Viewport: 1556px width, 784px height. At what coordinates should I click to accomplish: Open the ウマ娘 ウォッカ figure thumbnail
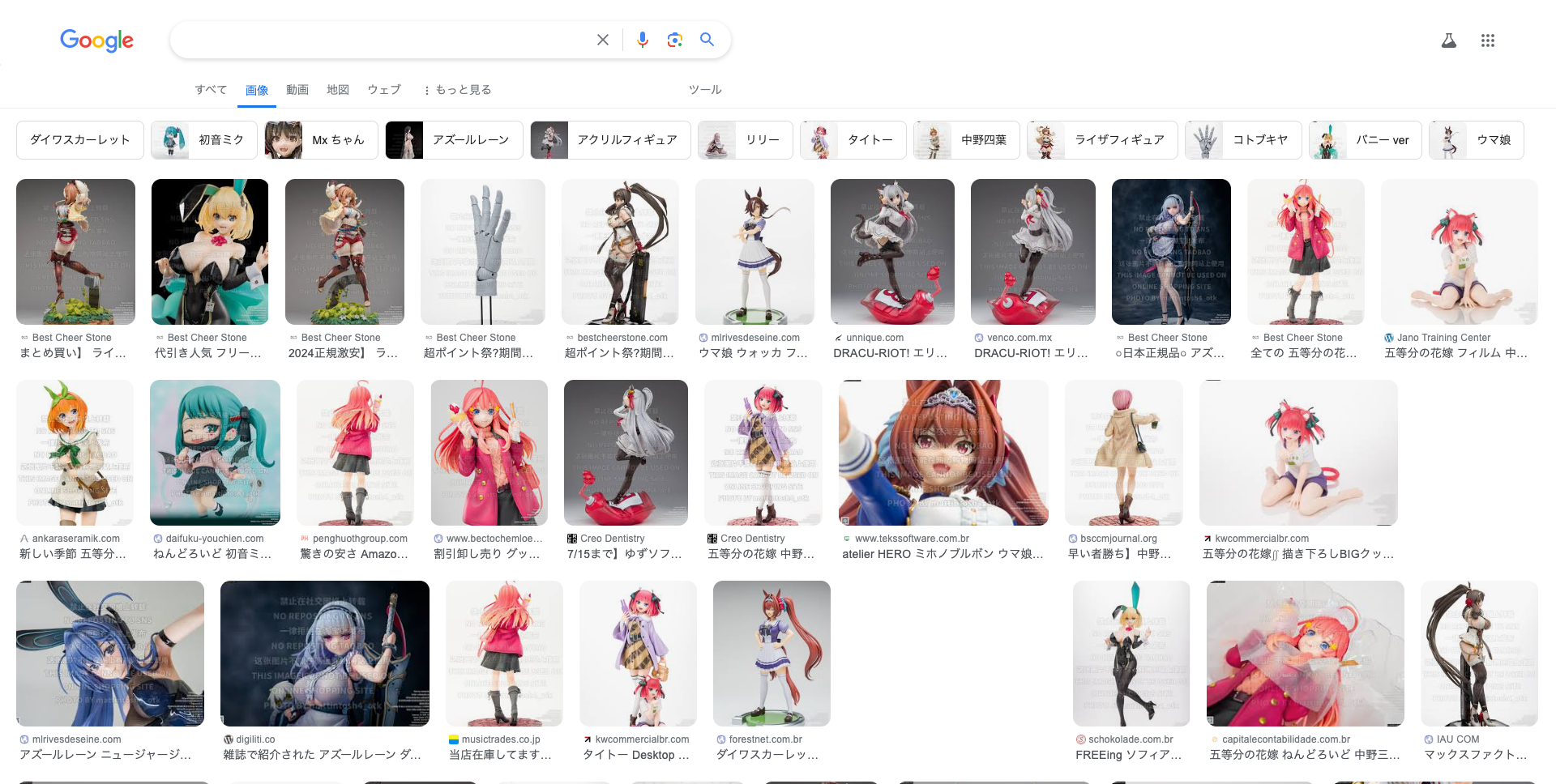pos(754,252)
